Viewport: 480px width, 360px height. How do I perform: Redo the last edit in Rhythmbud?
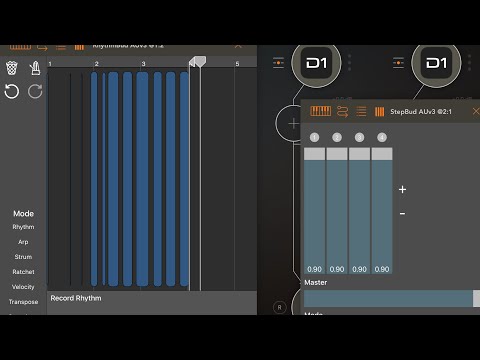[35, 91]
